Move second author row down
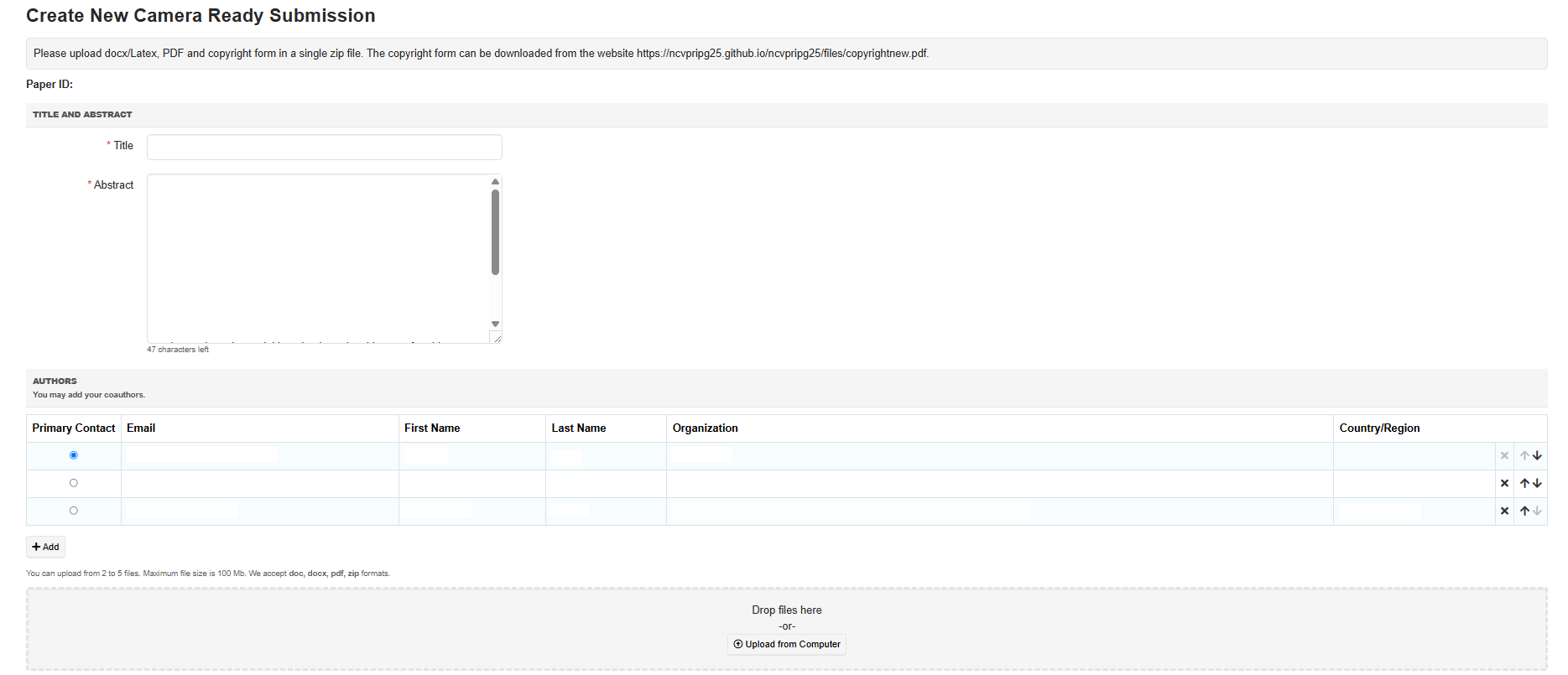Screen dimensions: 1568x675 (x=1537, y=484)
